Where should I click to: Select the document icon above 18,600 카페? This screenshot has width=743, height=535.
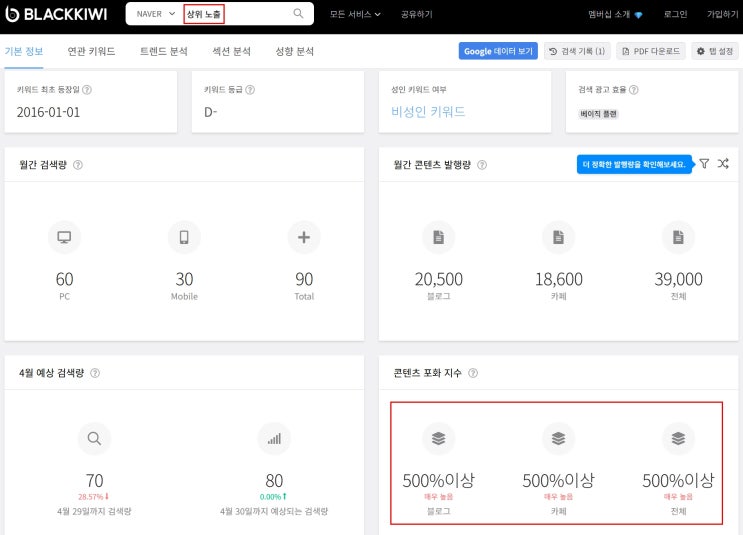tap(559, 237)
